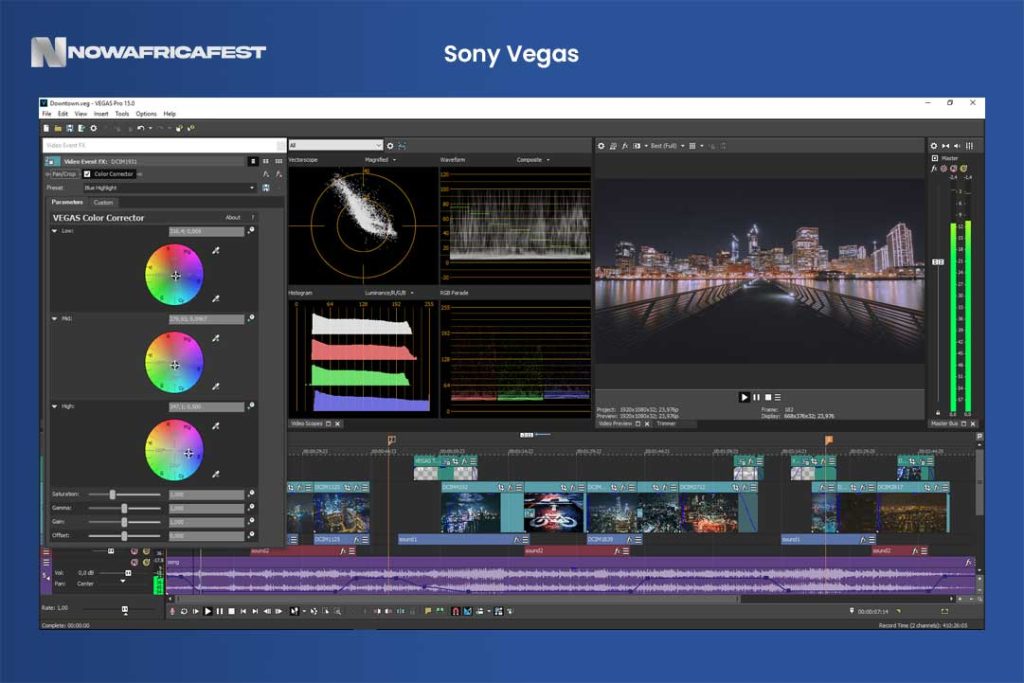Open the Tools menu
1024x683 pixels.
pos(122,114)
